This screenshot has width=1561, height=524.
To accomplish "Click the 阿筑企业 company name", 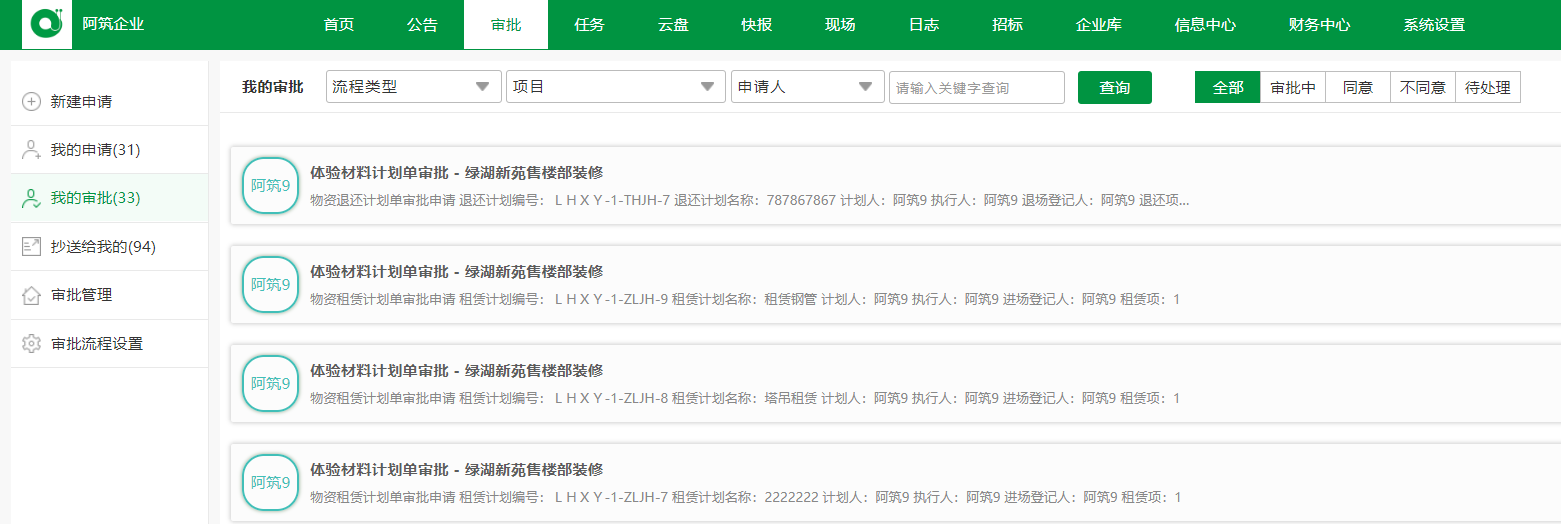I will [113, 23].
